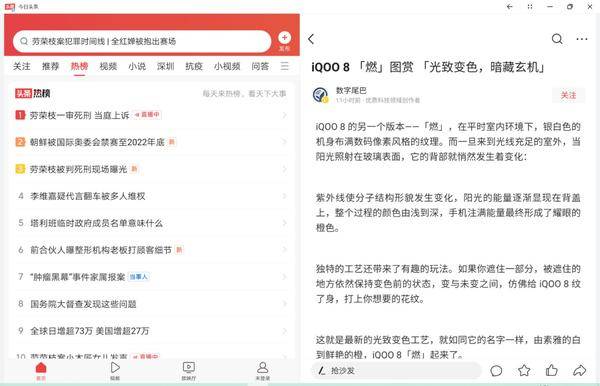The width and height of the screenshot is (600, 386).
Task: Open the 小视频 tab
Action: click(x=227, y=66)
